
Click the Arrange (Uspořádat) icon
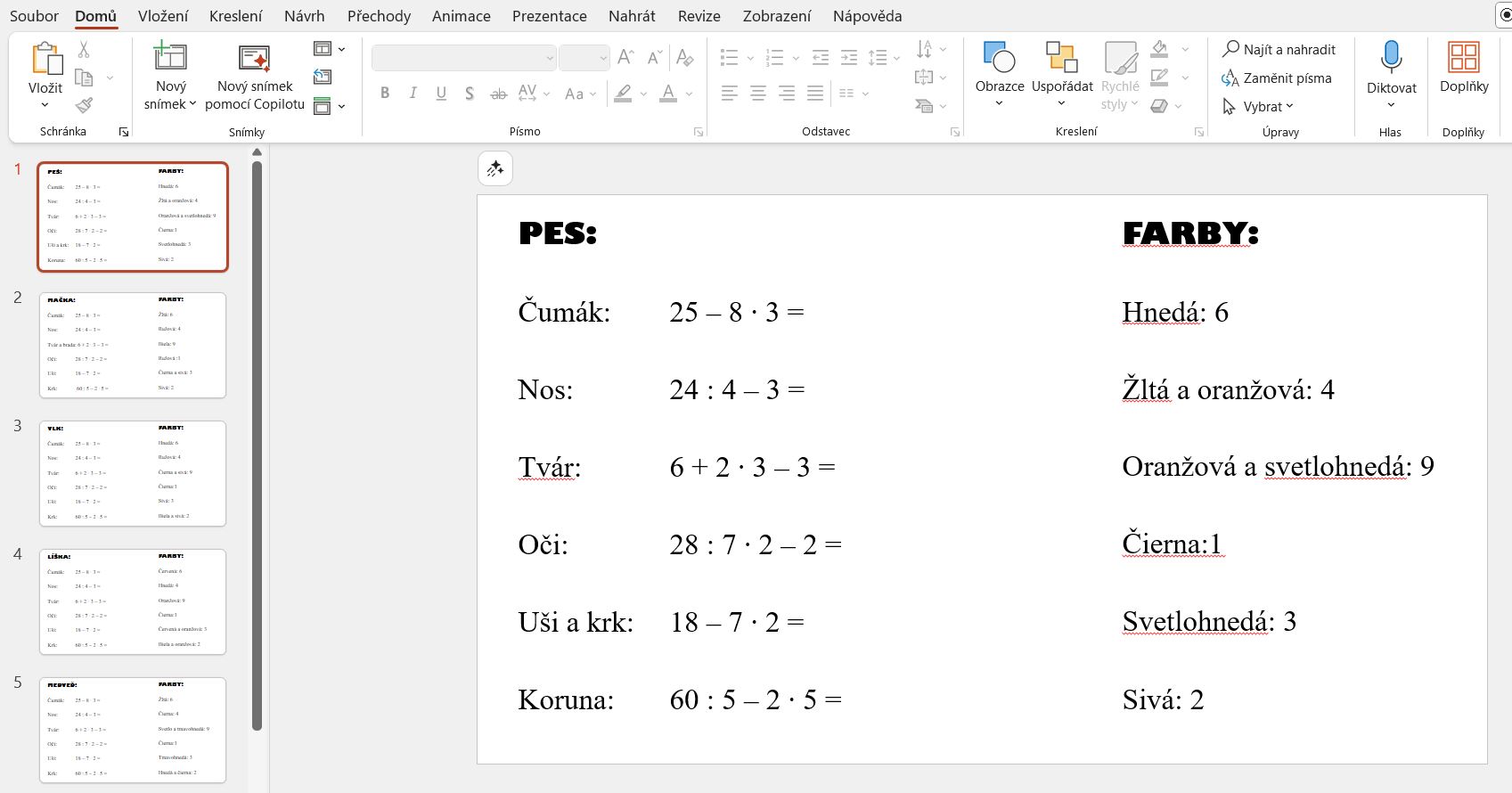pos(1061,59)
